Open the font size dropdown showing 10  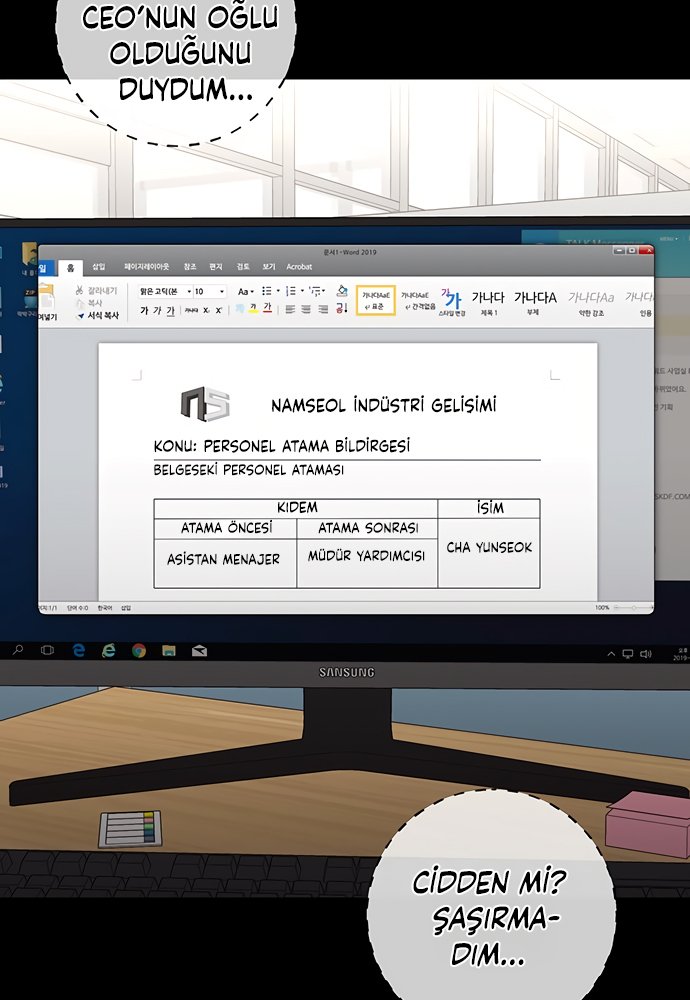[209, 291]
